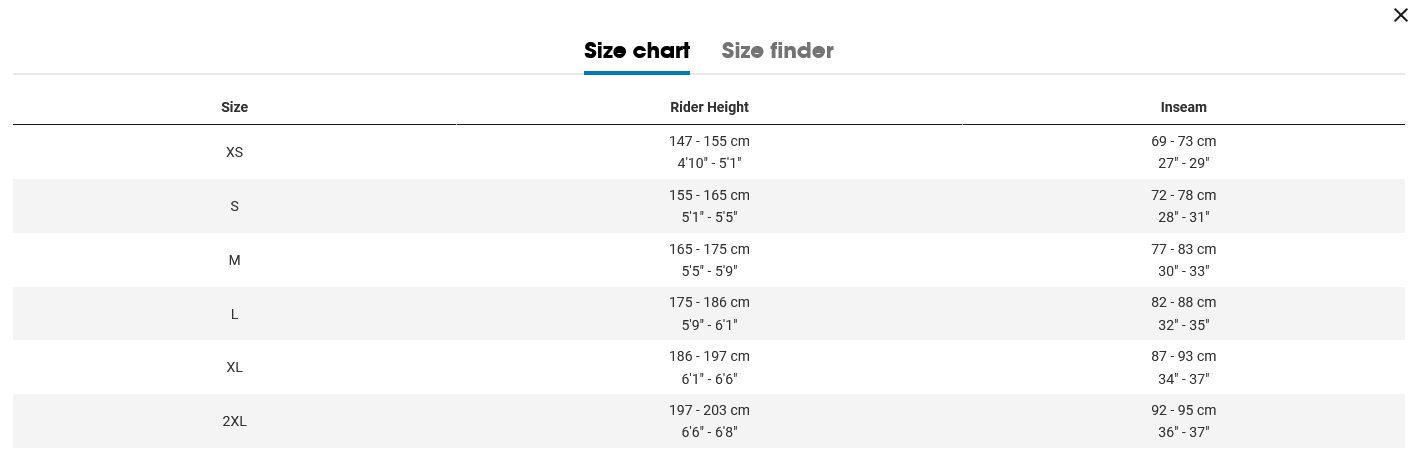This screenshot has height=462, width=1418.
Task: Click the 69 - 73 cm inseam cell
Action: [1183, 141]
